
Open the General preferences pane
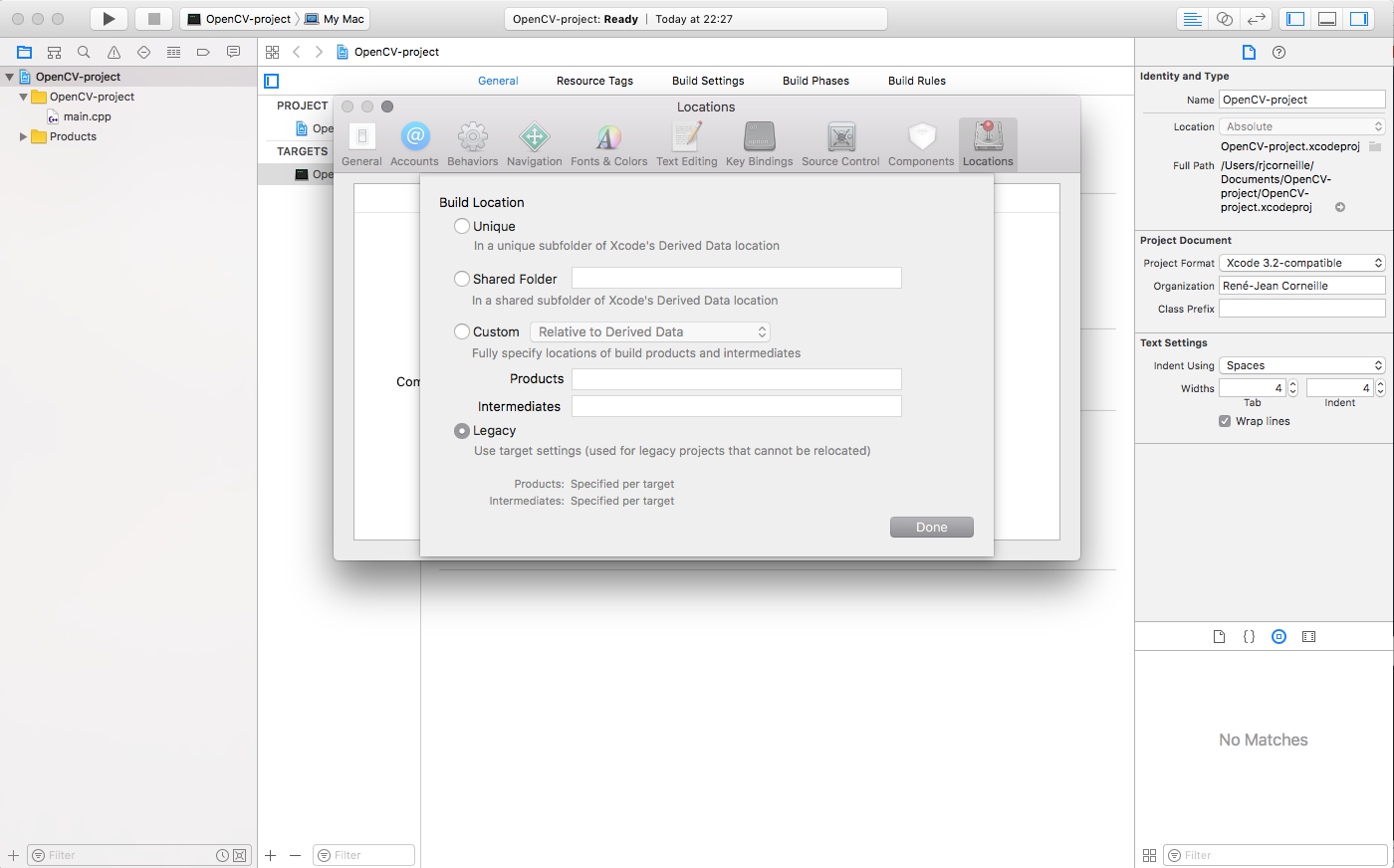click(x=361, y=144)
